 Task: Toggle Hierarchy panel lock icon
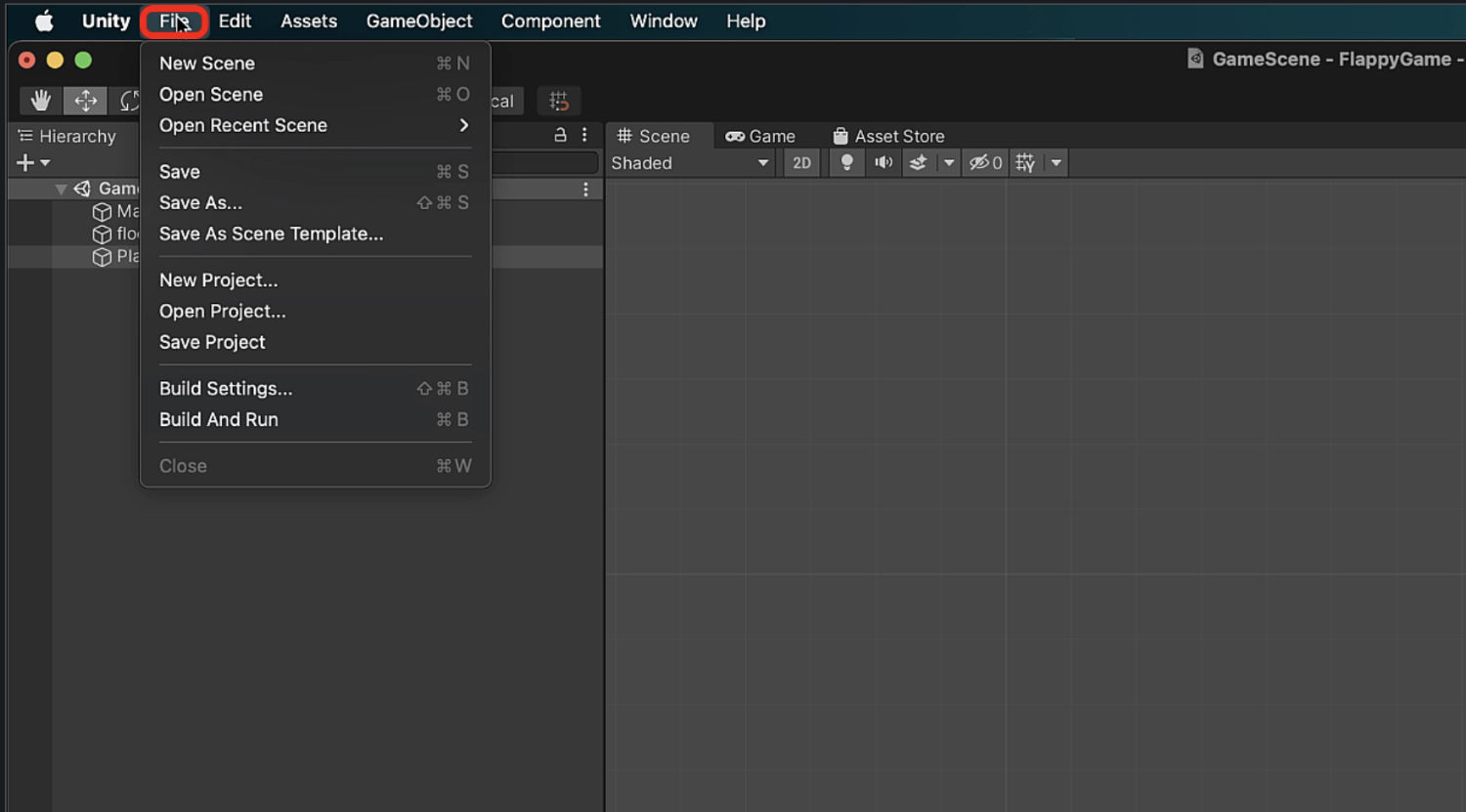[560, 135]
